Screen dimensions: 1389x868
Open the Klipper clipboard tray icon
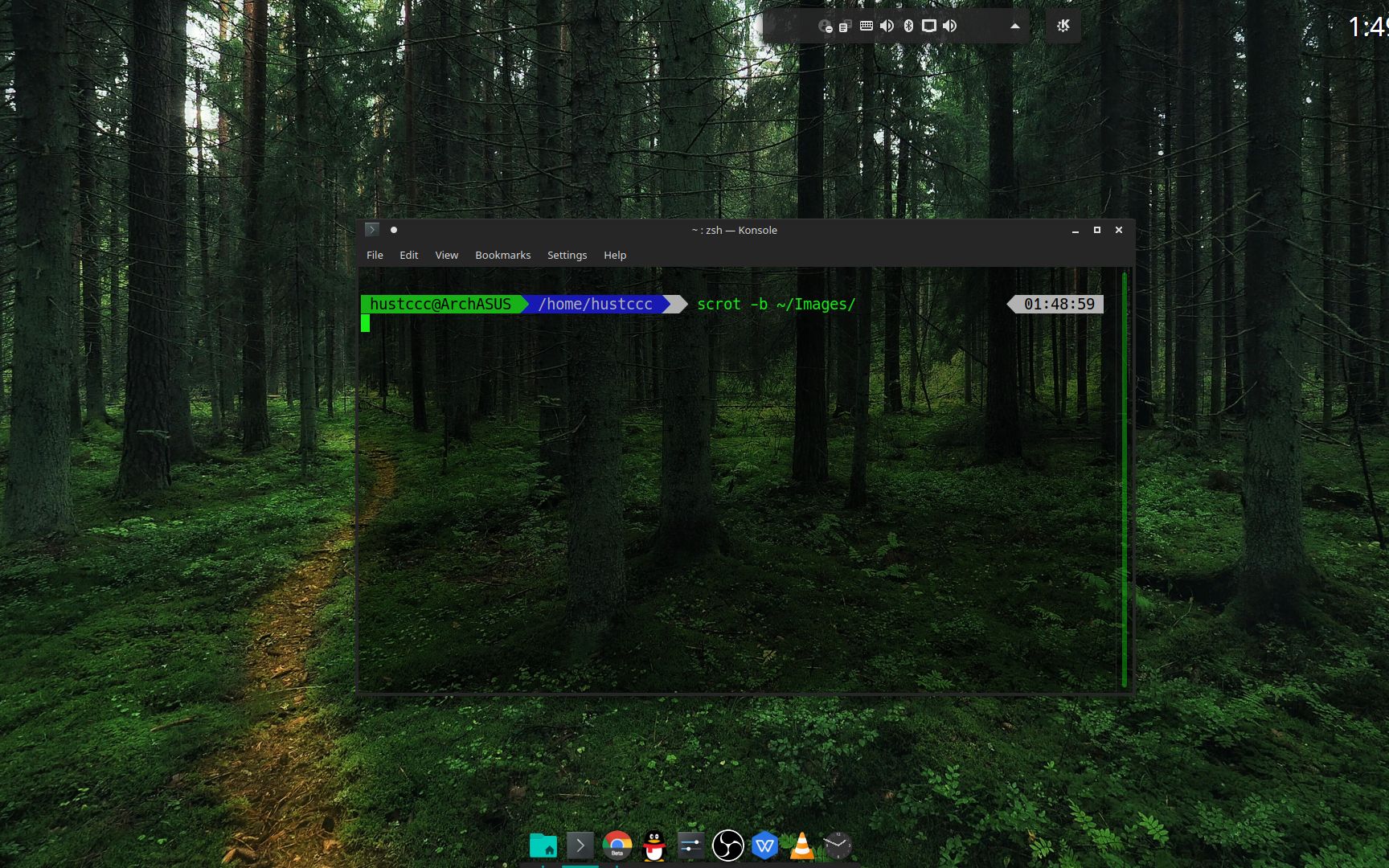click(x=845, y=26)
